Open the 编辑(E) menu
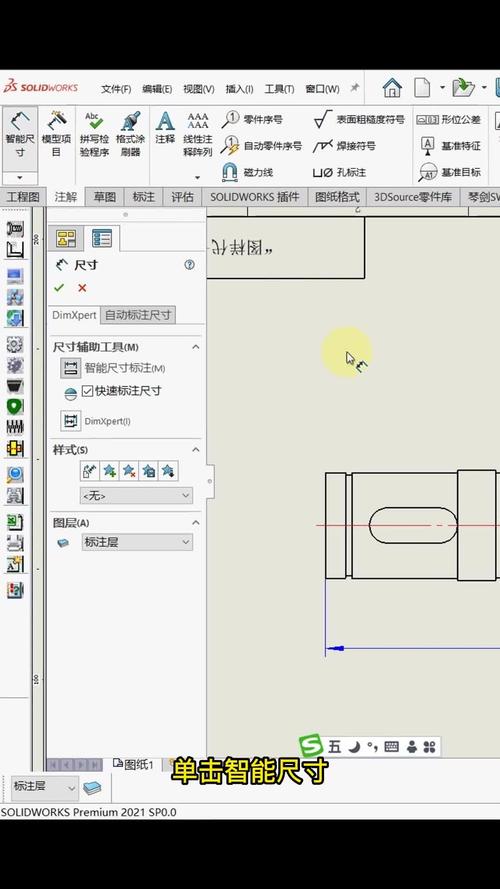Screen dimensions: 500x889 click(x=157, y=89)
